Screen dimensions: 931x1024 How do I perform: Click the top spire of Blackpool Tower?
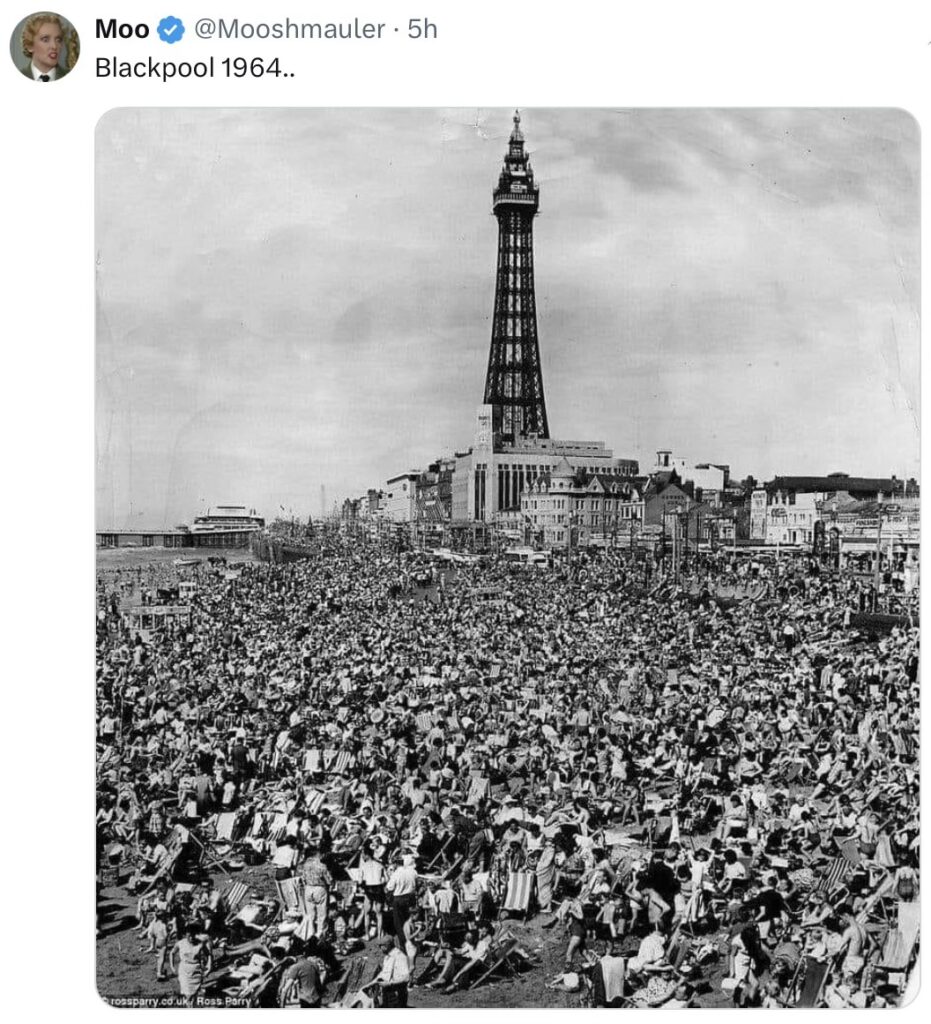click(516, 128)
